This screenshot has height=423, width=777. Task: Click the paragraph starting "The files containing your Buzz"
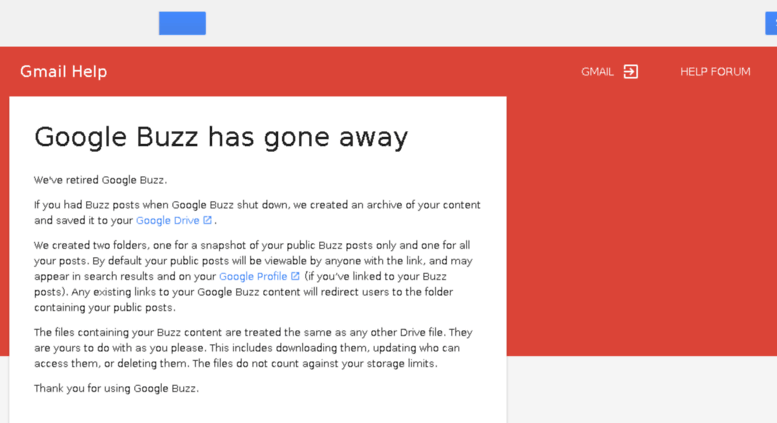[253, 348]
